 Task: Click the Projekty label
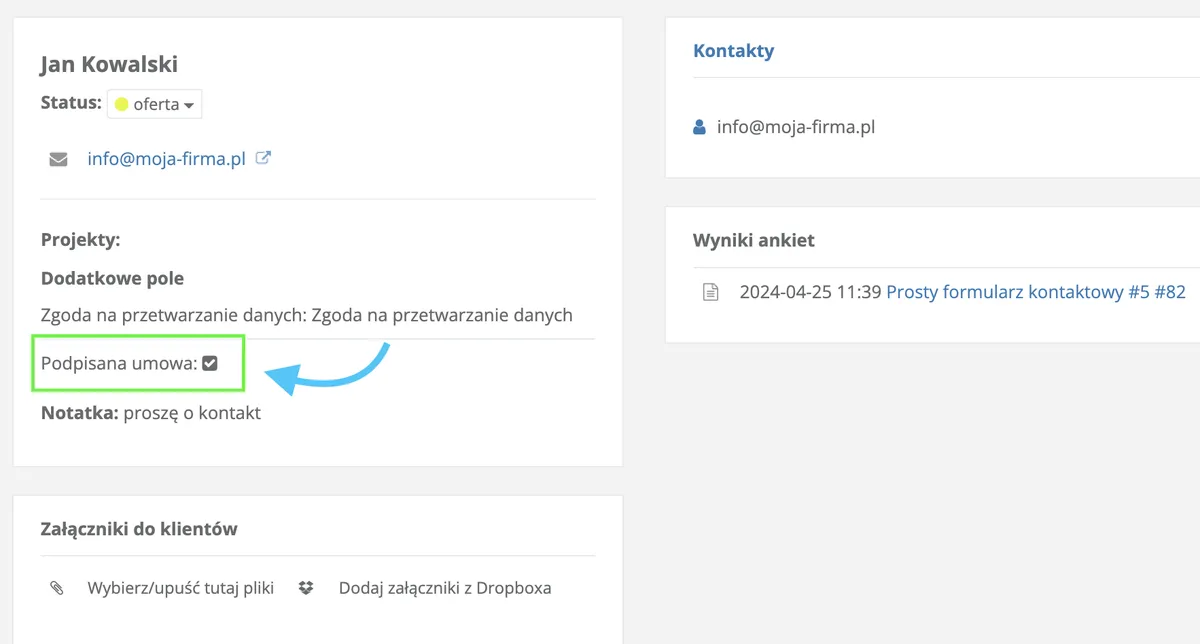(x=80, y=240)
